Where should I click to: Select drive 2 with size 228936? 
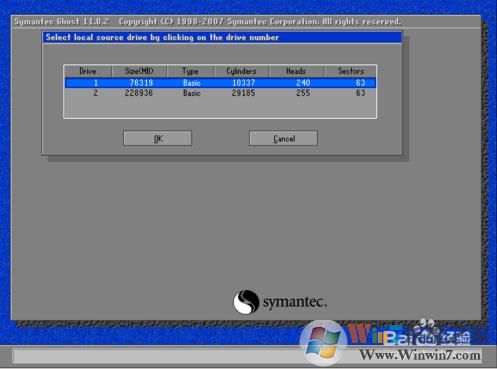(220, 93)
